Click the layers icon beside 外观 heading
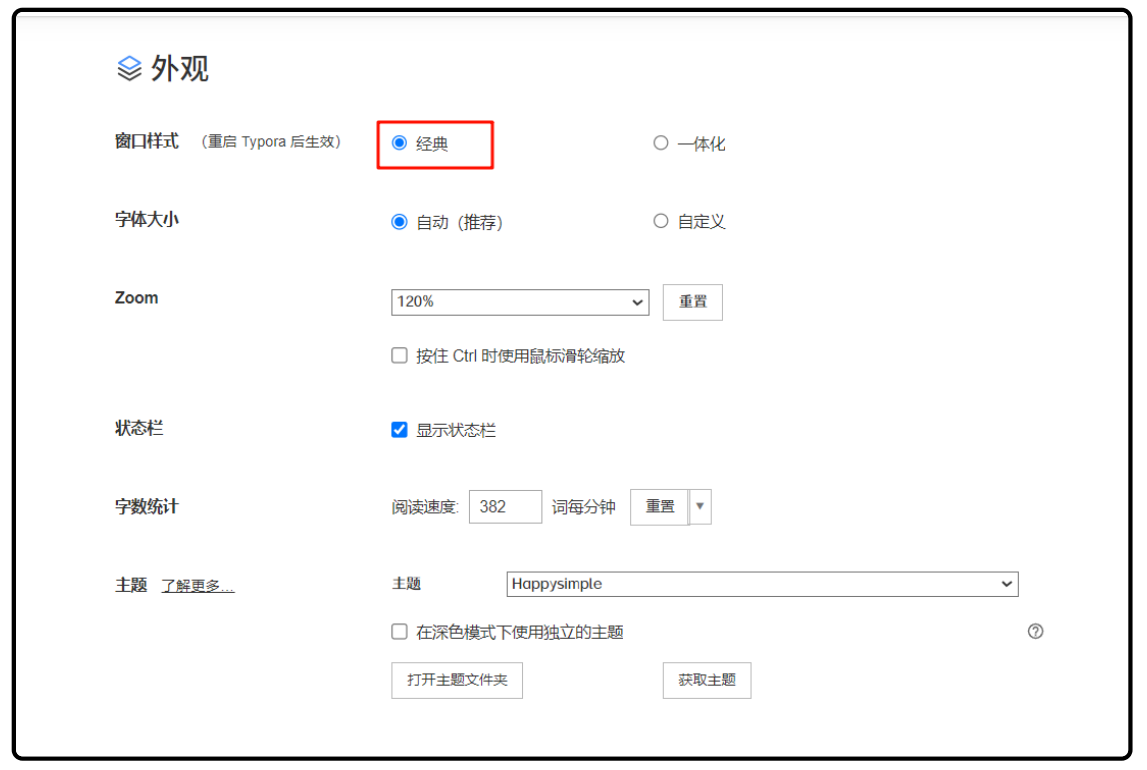 (x=130, y=69)
